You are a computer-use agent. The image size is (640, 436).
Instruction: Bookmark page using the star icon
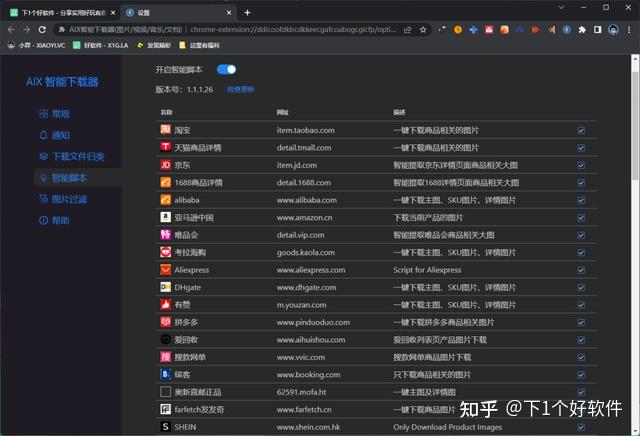coord(423,29)
